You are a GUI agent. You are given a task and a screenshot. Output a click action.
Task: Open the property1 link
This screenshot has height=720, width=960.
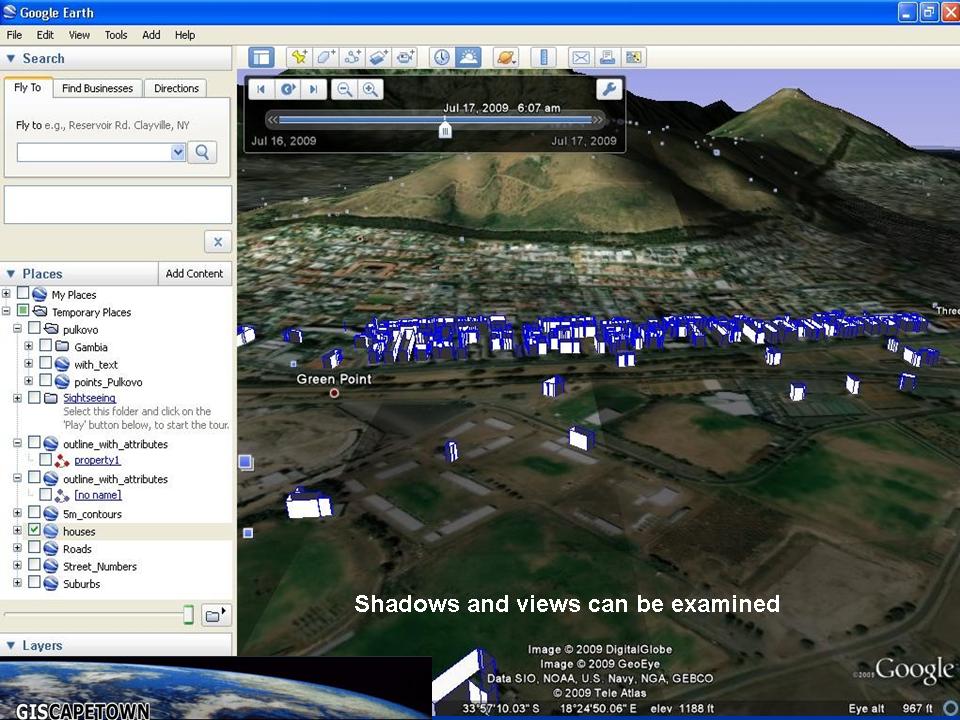pyautogui.click(x=97, y=460)
